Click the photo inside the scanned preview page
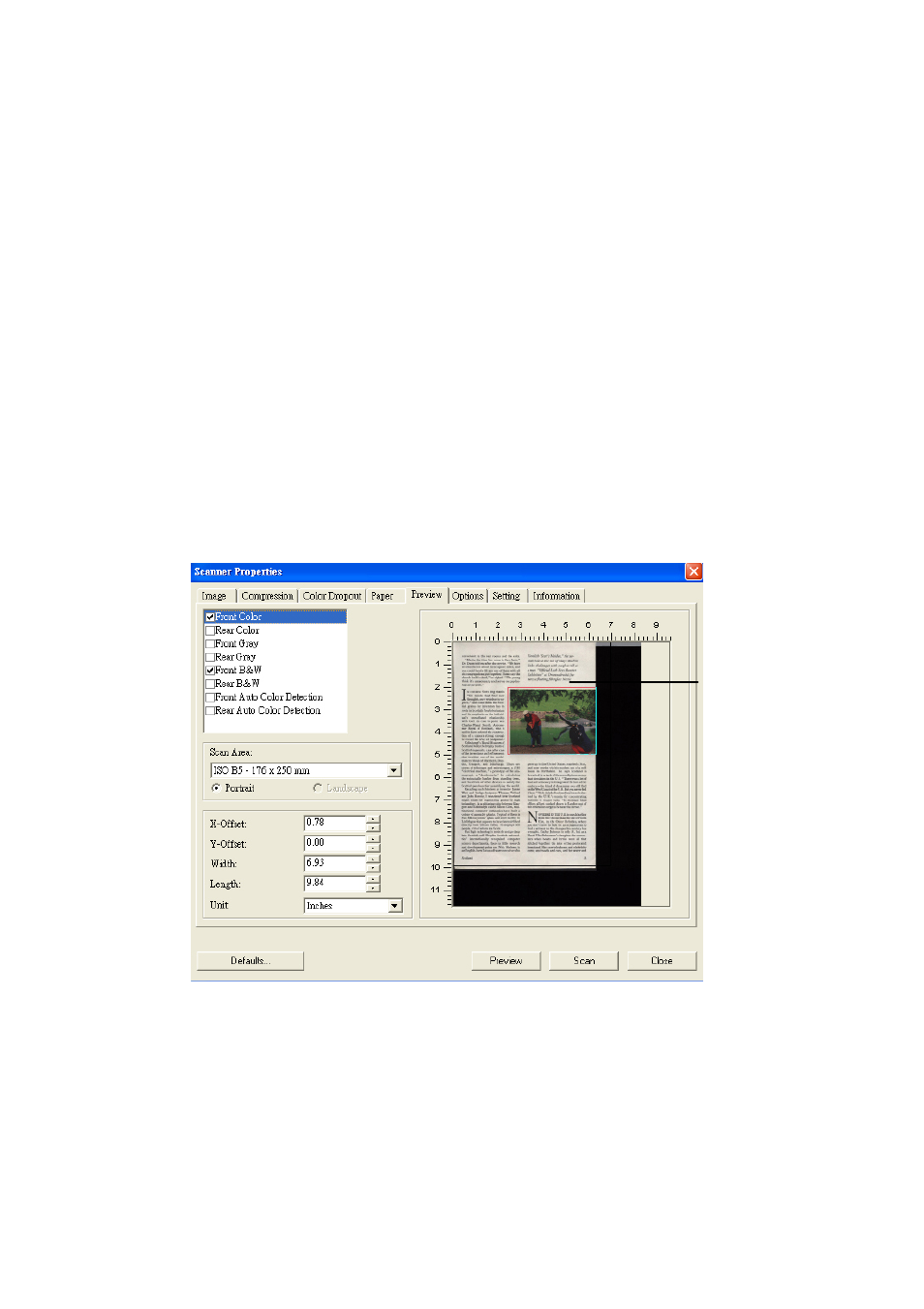 point(551,722)
